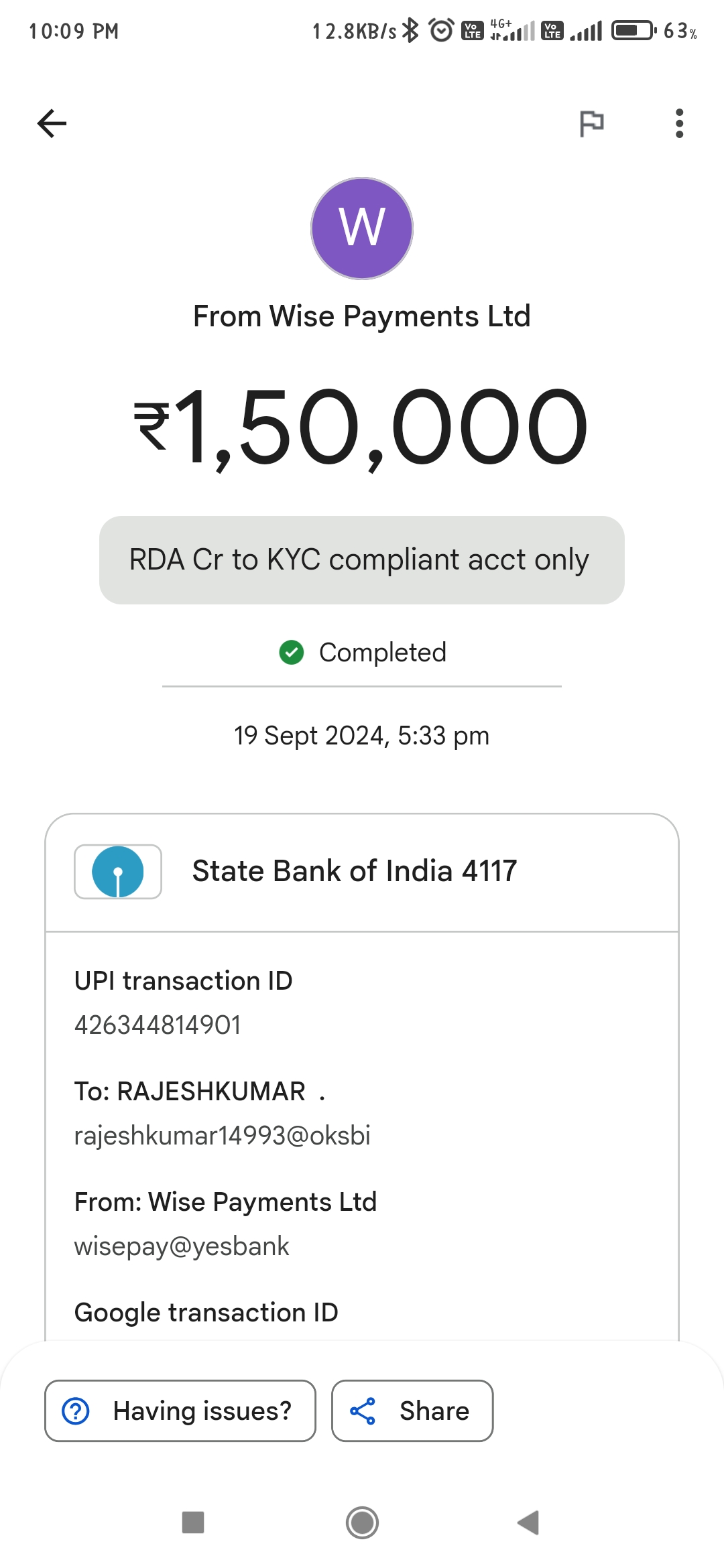The height and width of the screenshot is (1568, 724).
Task: Open the three-dot overflow menu
Action: coord(679,123)
